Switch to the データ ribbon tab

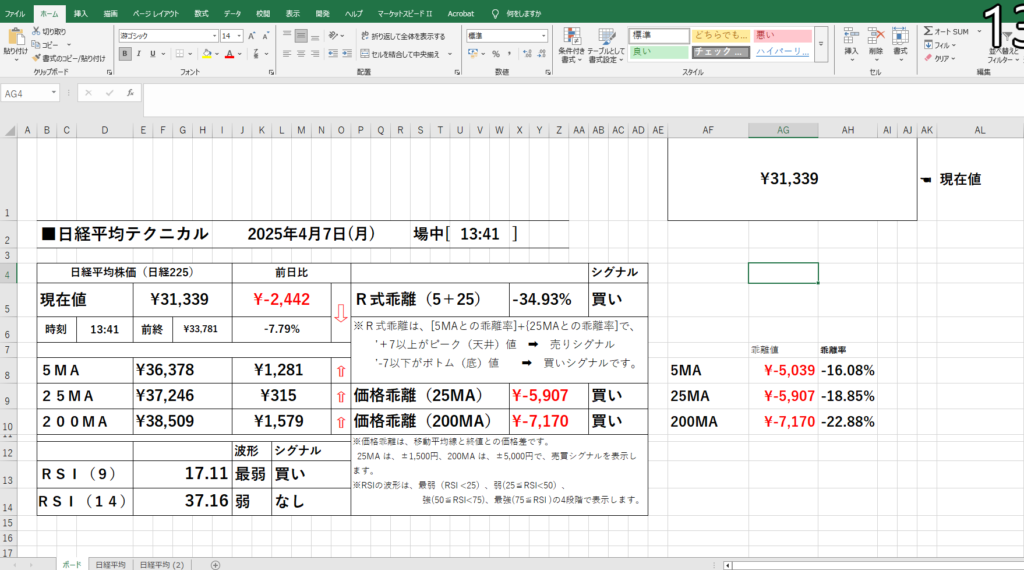232,13
